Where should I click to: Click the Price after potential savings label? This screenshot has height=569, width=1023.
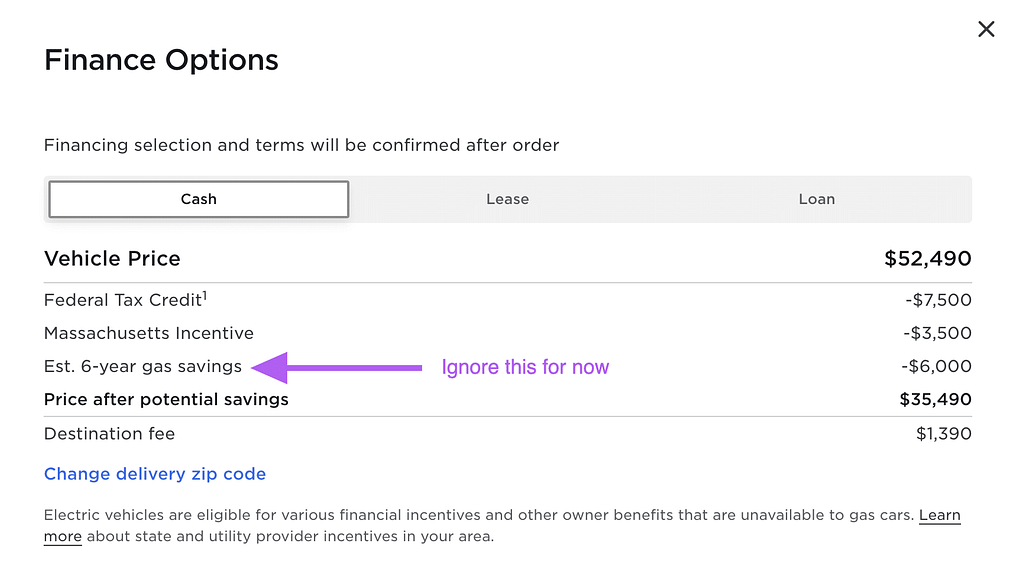pos(166,399)
